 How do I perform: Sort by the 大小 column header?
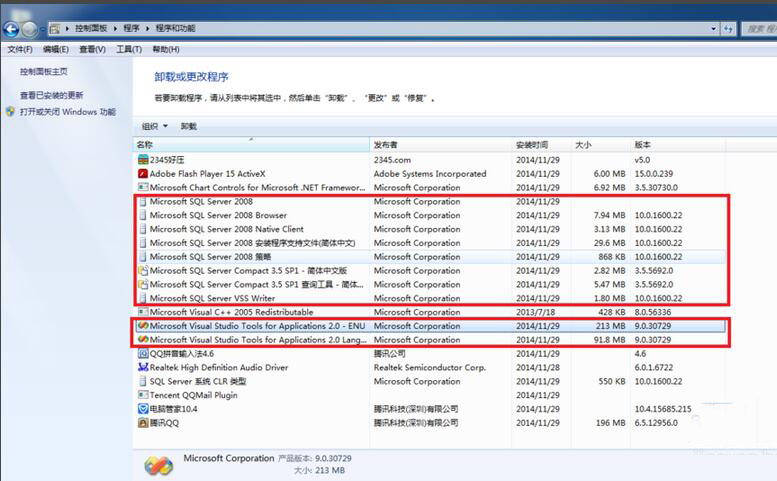(601, 145)
